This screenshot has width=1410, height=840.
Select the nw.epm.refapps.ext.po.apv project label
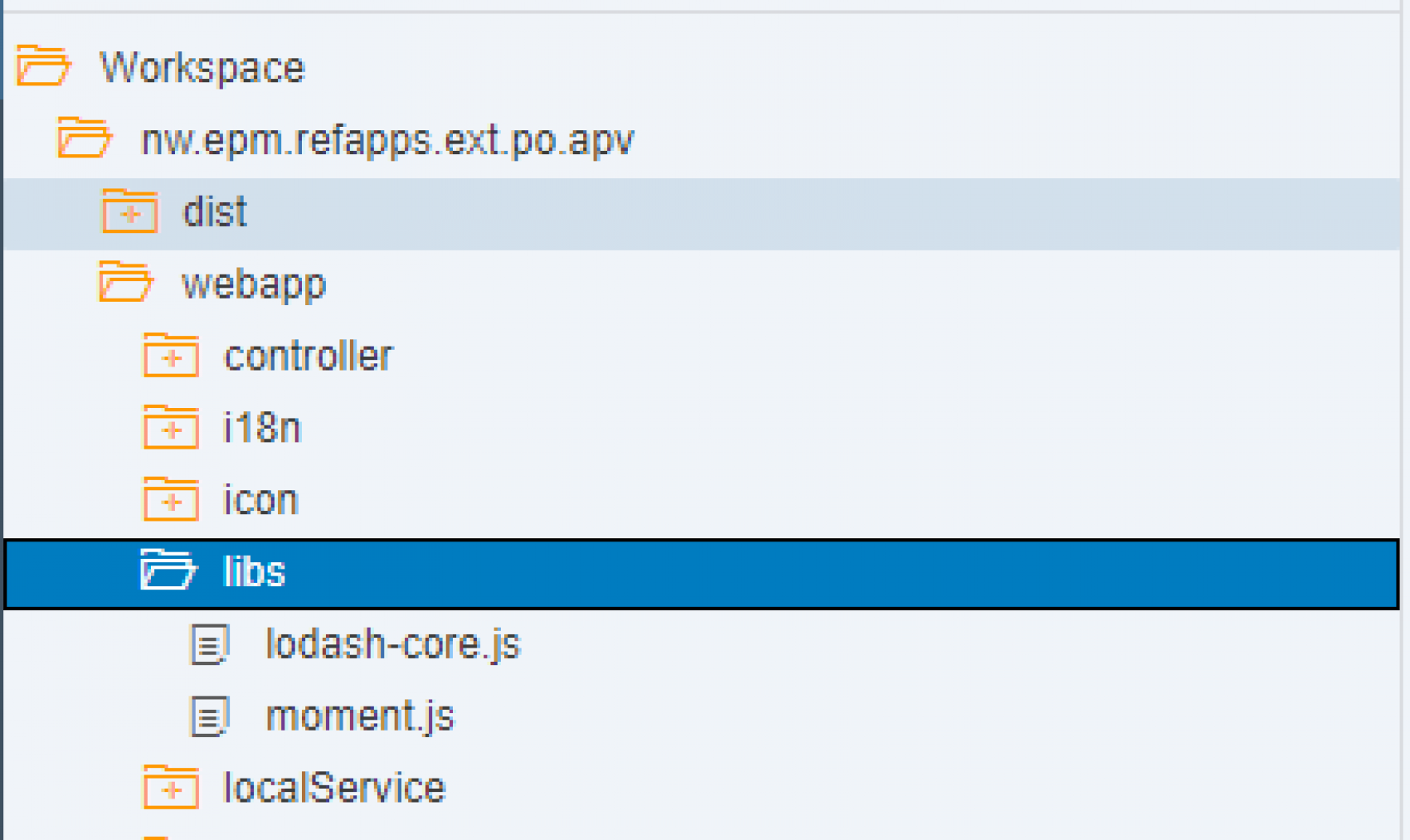coord(387,140)
